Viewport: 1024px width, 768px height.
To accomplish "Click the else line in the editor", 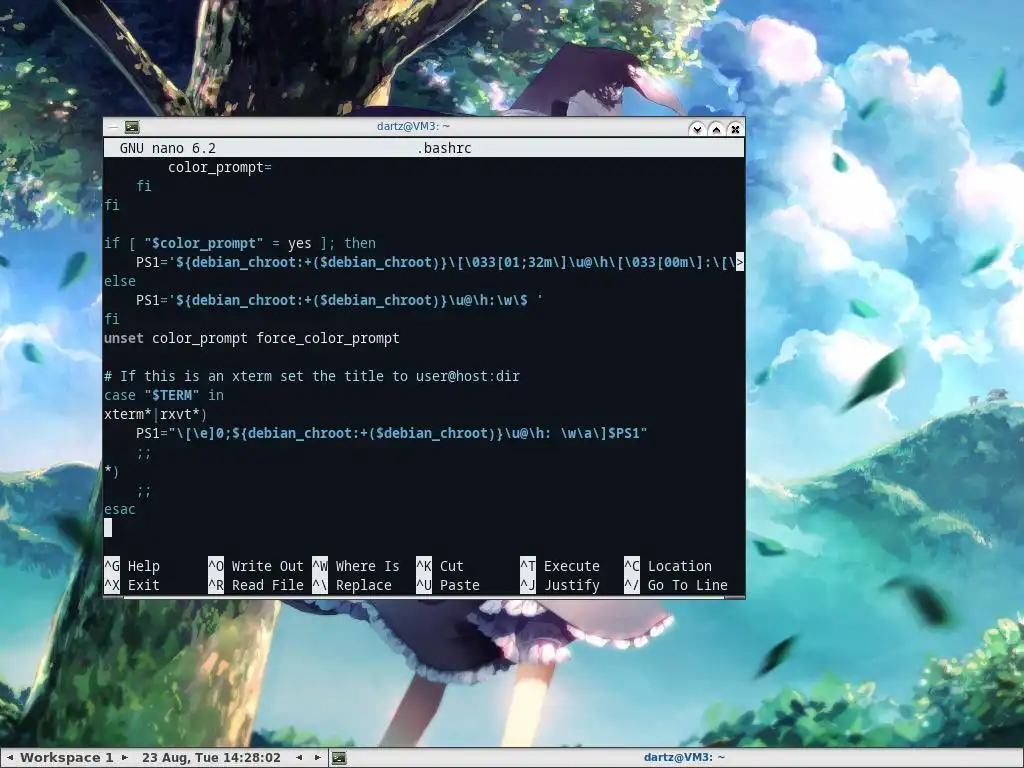I will (120, 281).
